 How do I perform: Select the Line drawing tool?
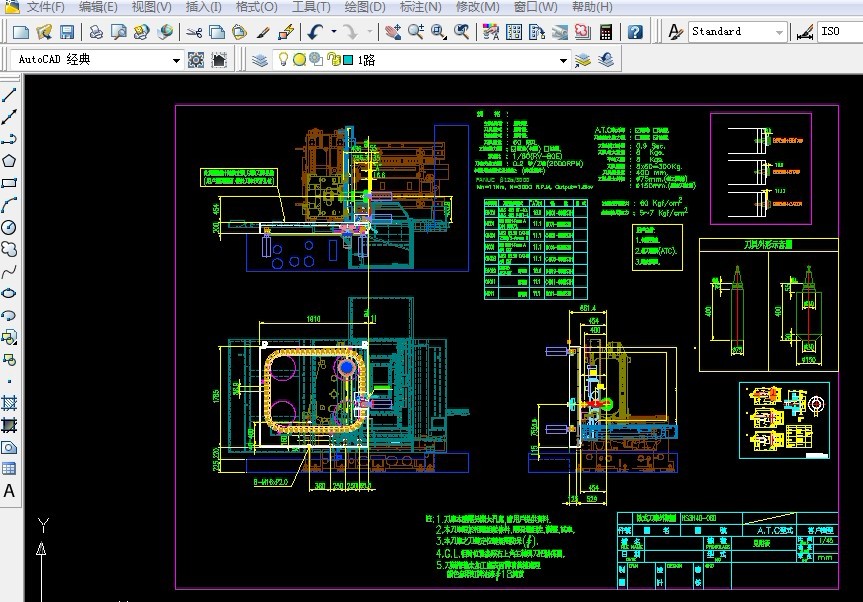tap(11, 96)
